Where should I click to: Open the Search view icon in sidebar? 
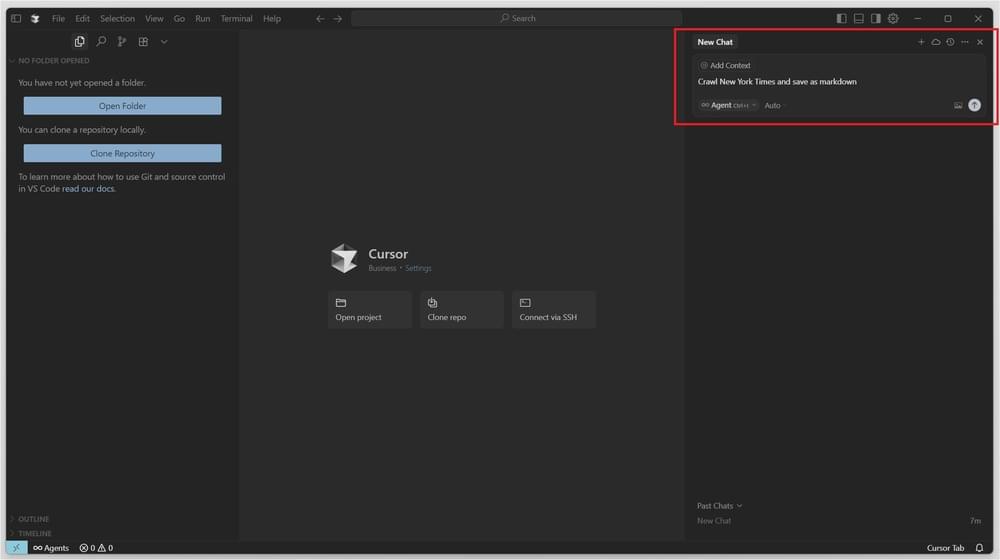pos(101,42)
